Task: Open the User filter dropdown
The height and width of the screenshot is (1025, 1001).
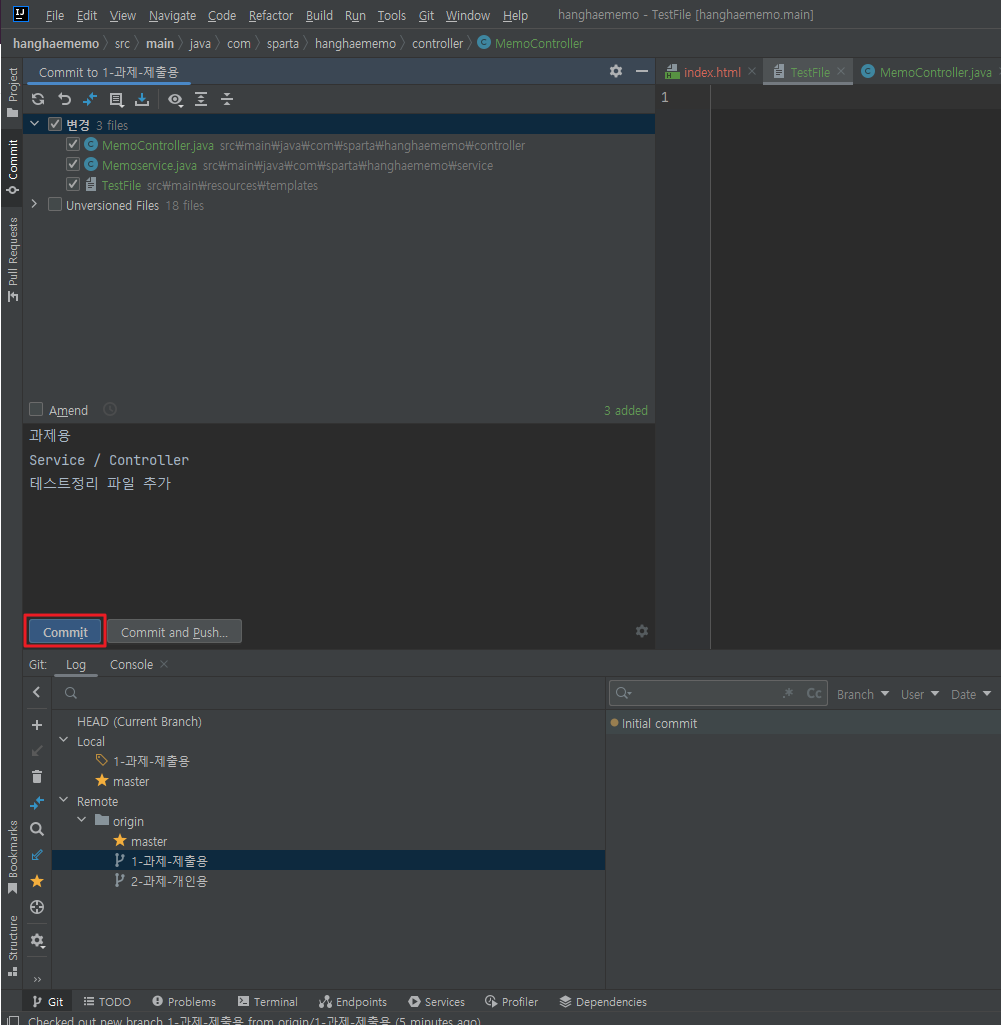Action: coord(919,694)
